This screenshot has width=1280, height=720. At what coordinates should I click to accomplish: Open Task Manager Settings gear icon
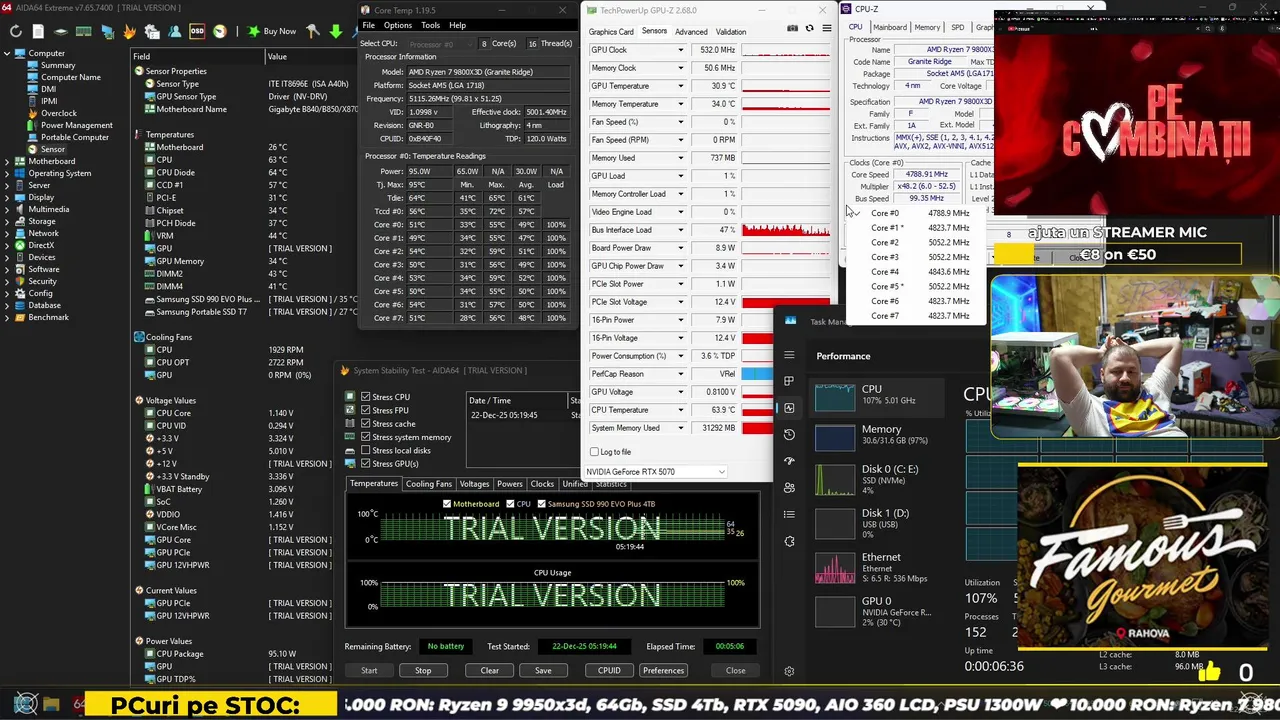[x=789, y=671]
